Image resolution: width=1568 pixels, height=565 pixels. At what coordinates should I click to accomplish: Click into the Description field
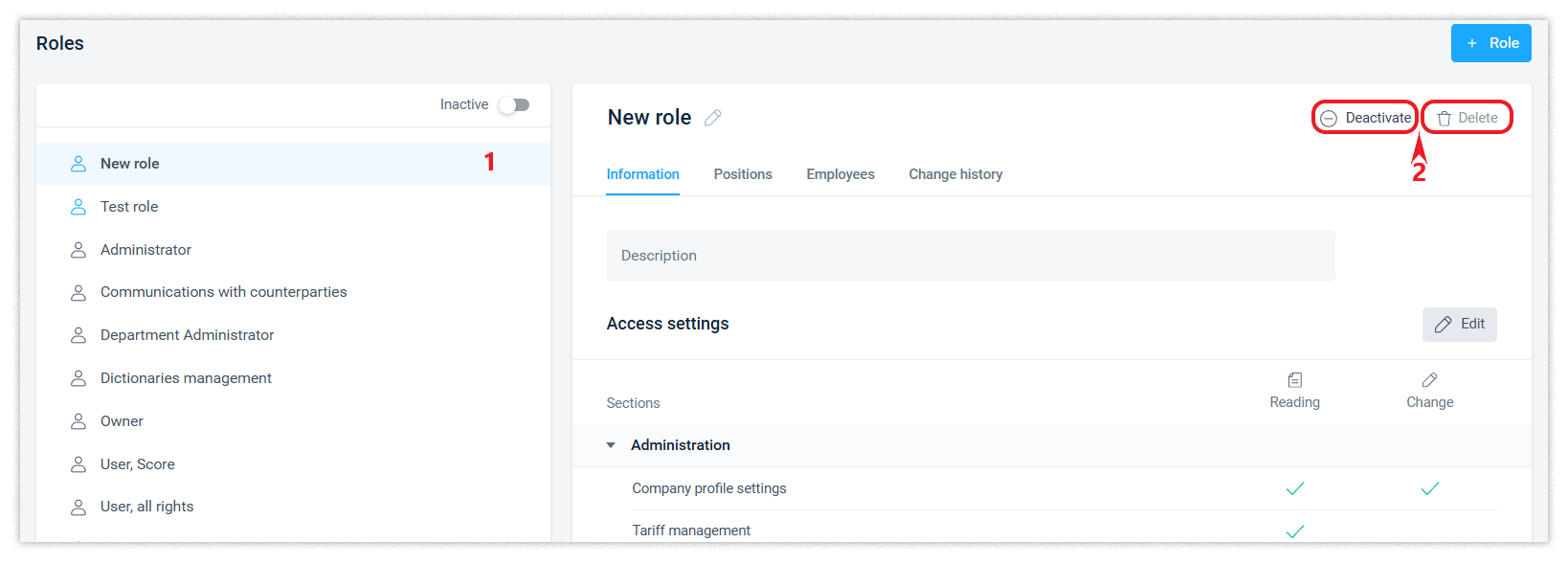click(970, 256)
